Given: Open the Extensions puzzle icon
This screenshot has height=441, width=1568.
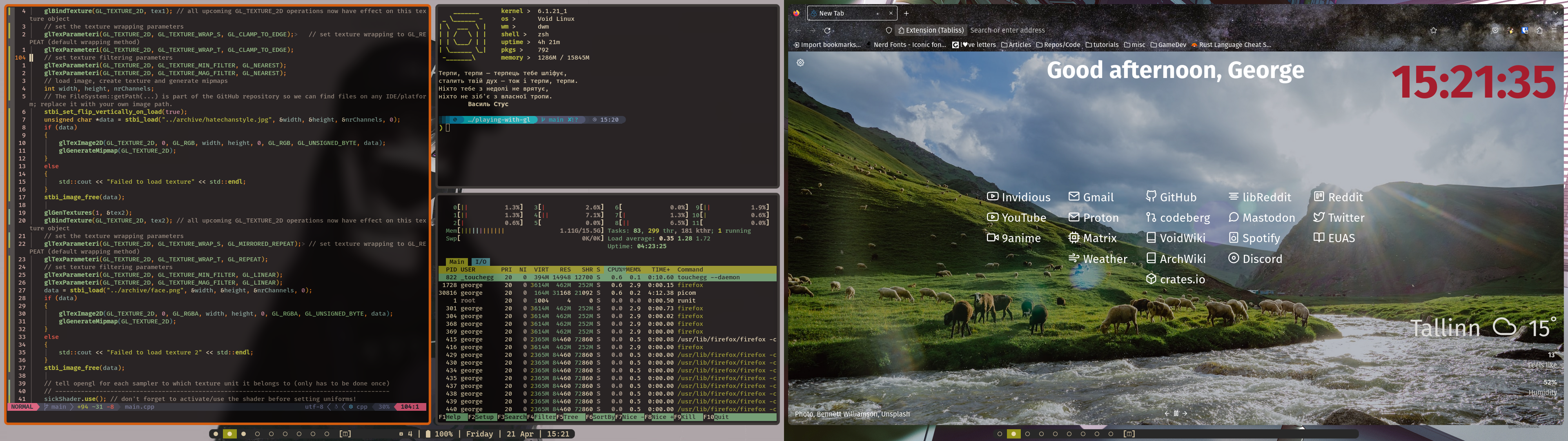Looking at the screenshot, I should [1539, 30].
